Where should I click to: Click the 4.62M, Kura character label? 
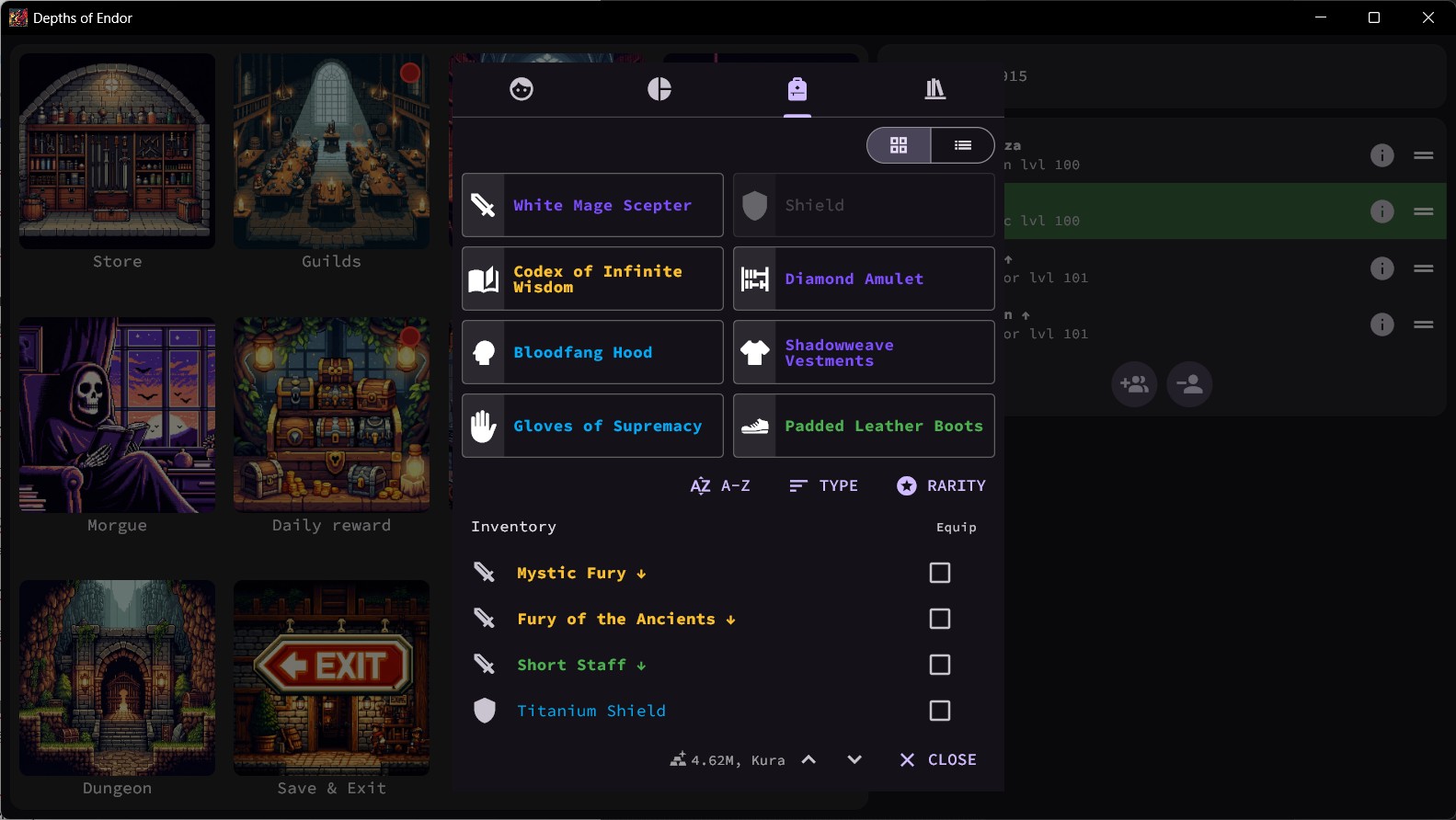click(x=728, y=760)
